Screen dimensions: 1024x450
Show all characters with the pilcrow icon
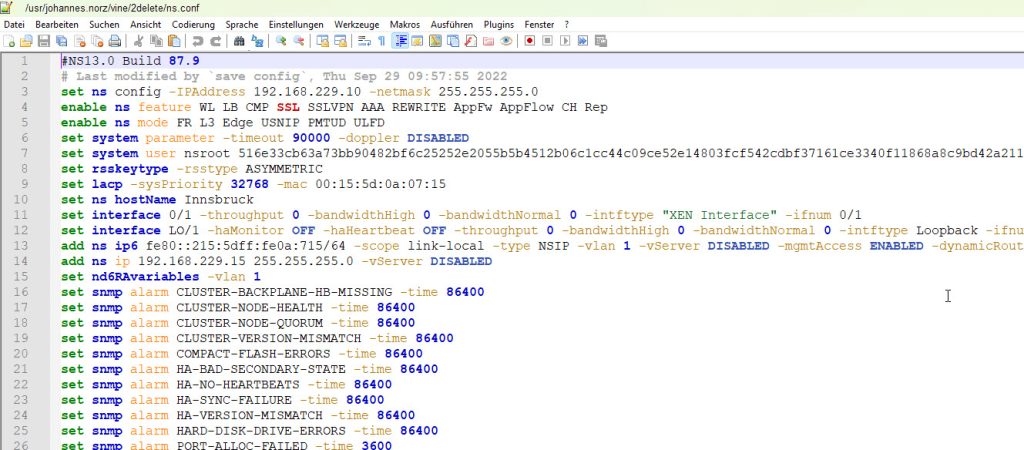381,41
